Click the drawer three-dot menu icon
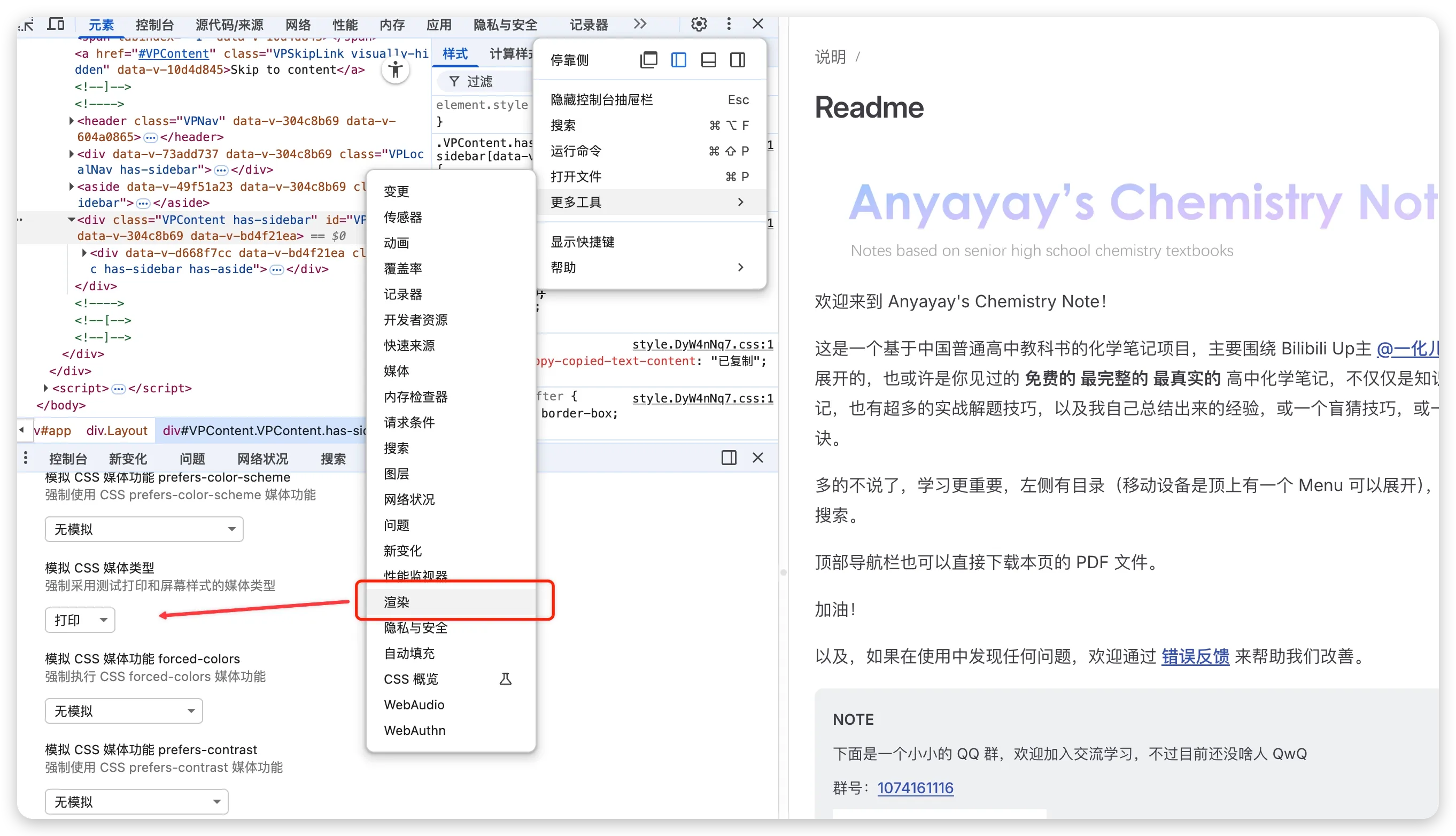The height and width of the screenshot is (836, 1456). (x=25, y=458)
